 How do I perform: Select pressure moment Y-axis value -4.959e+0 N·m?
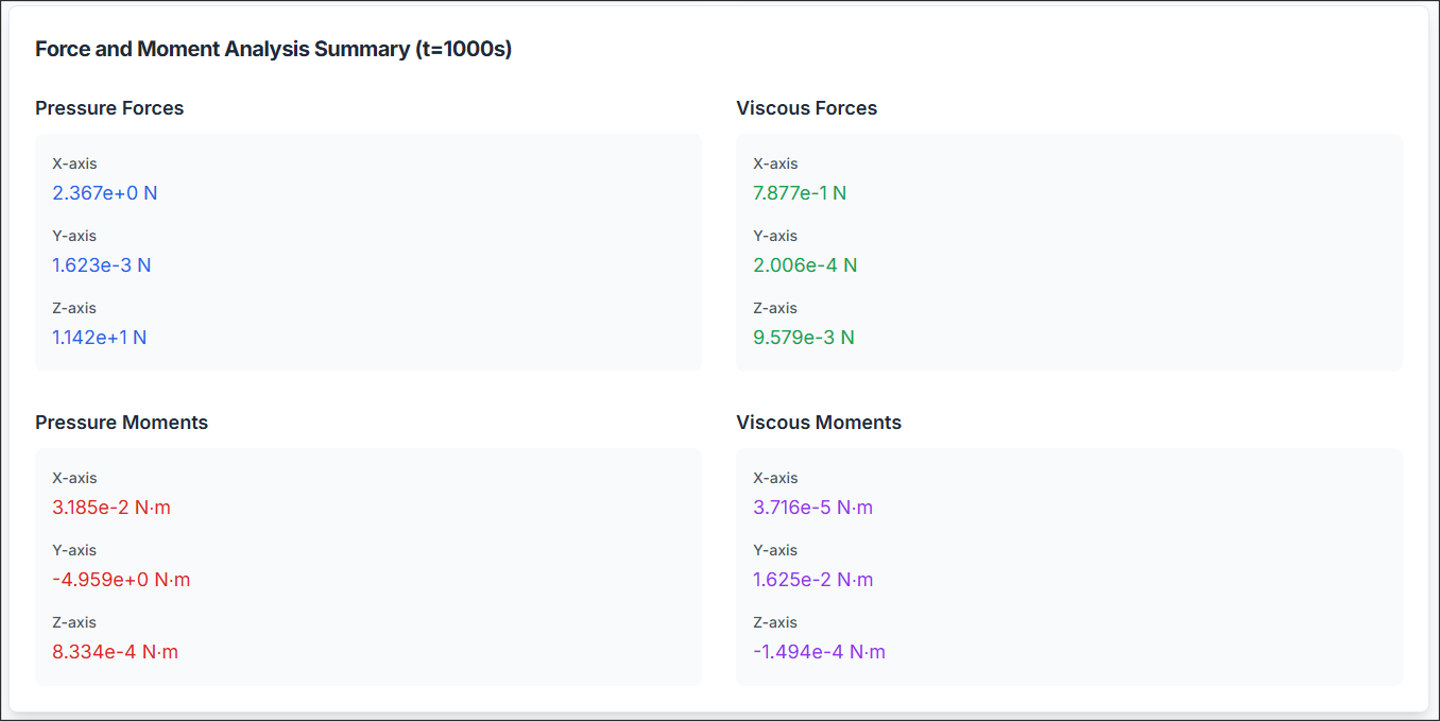click(x=121, y=579)
